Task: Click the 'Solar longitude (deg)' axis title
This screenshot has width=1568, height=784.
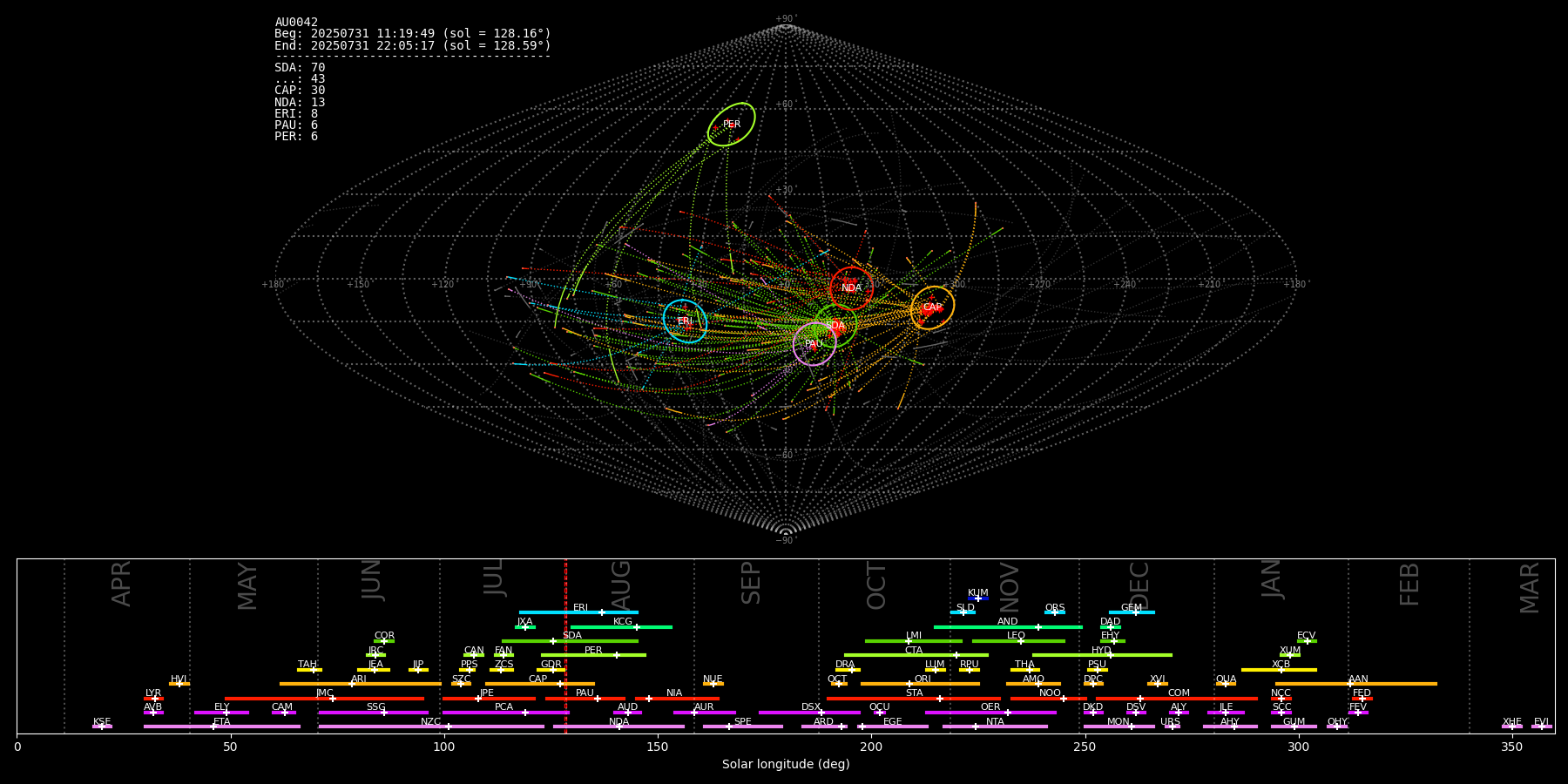Action: pyautogui.click(x=786, y=765)
